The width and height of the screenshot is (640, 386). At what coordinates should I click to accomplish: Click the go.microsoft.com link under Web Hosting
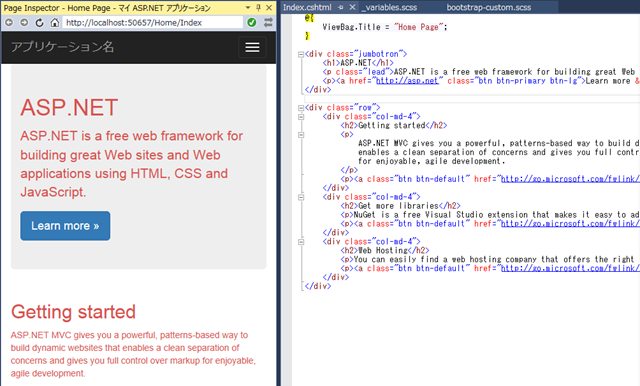(x=570, y=268)
